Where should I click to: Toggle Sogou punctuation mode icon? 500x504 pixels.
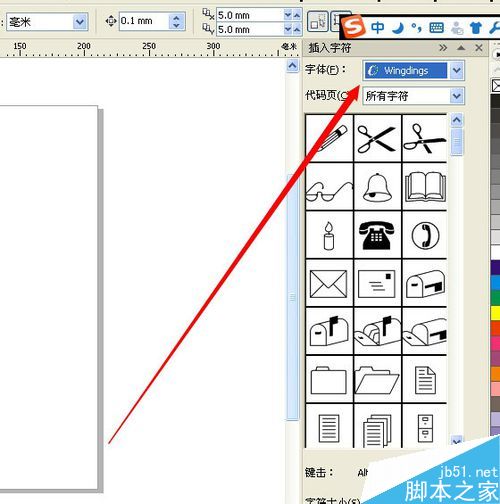click(x=416, y=28)
